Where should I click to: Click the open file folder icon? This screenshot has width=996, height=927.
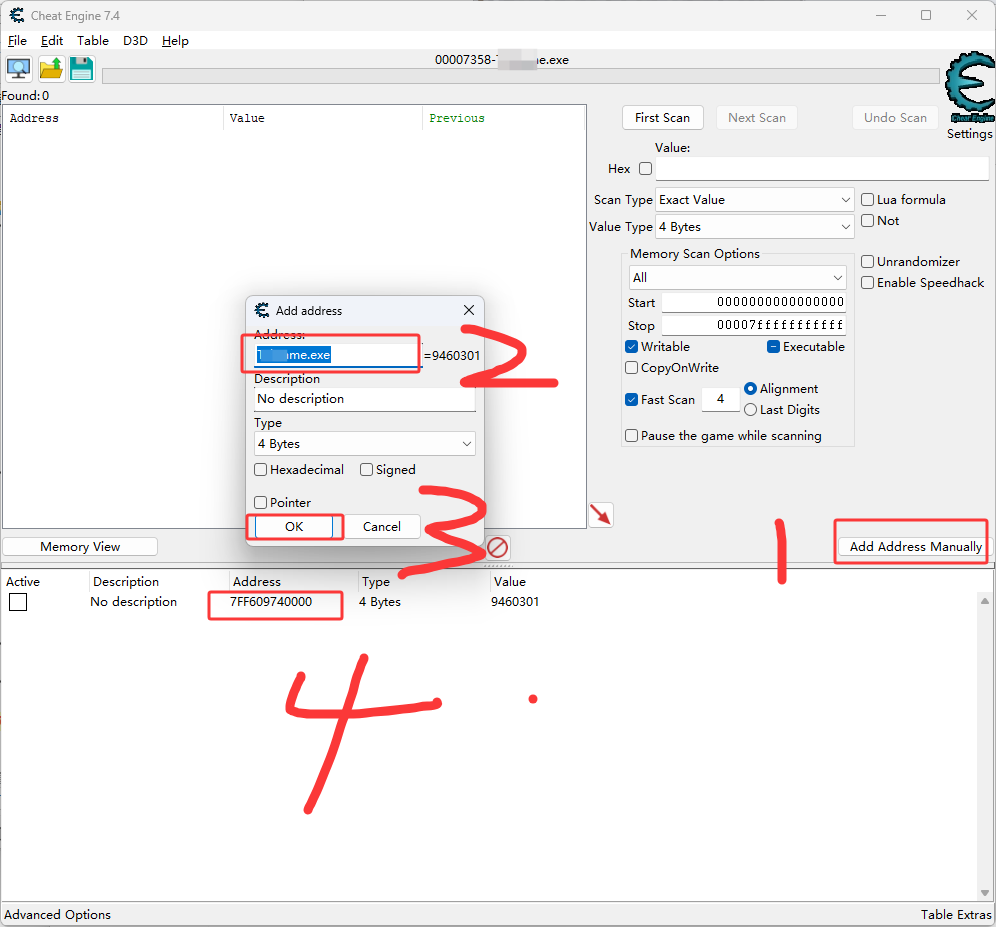pyautogui.click(x=51, y=69)
